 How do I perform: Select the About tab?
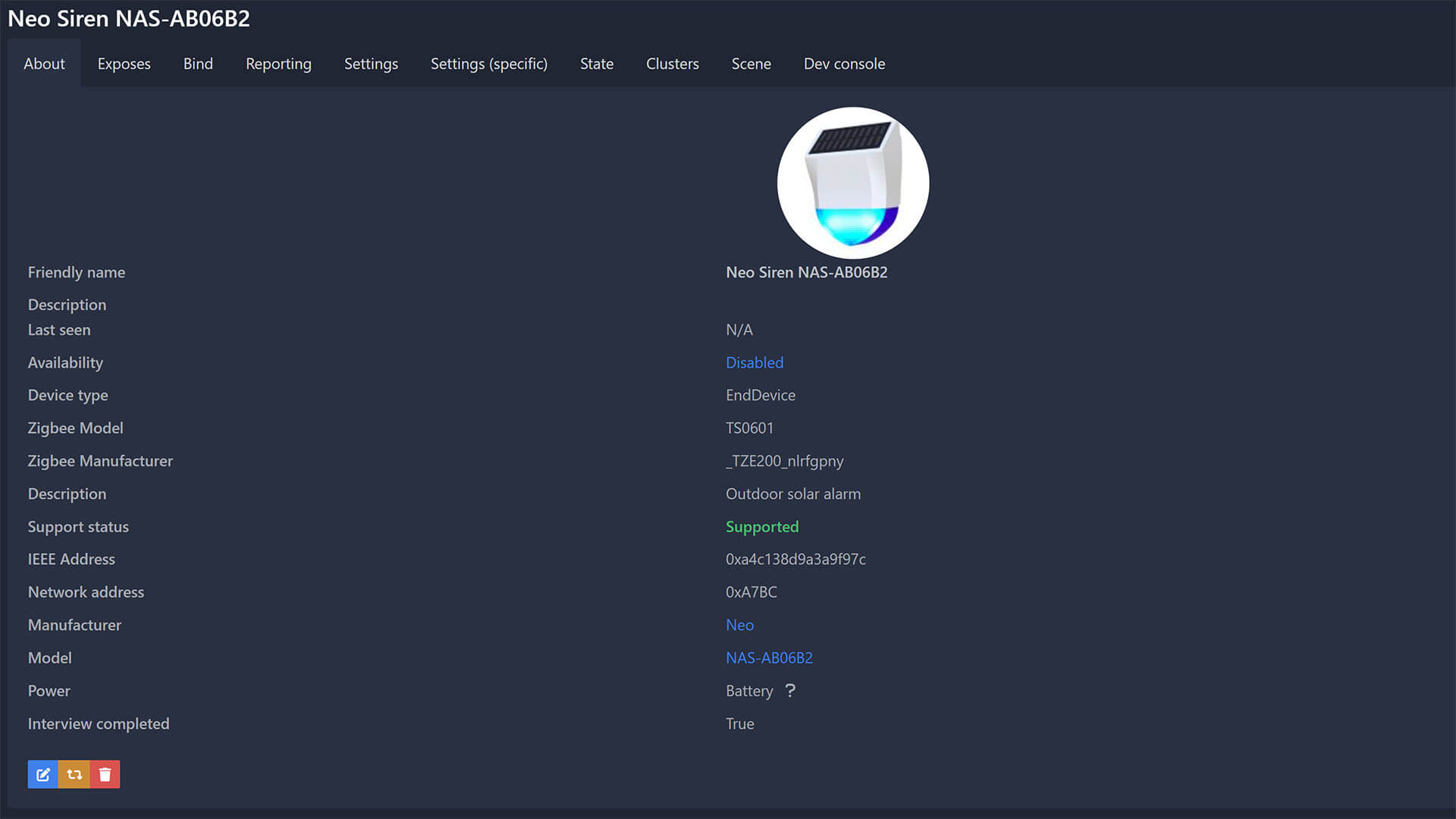coord(44,64)
